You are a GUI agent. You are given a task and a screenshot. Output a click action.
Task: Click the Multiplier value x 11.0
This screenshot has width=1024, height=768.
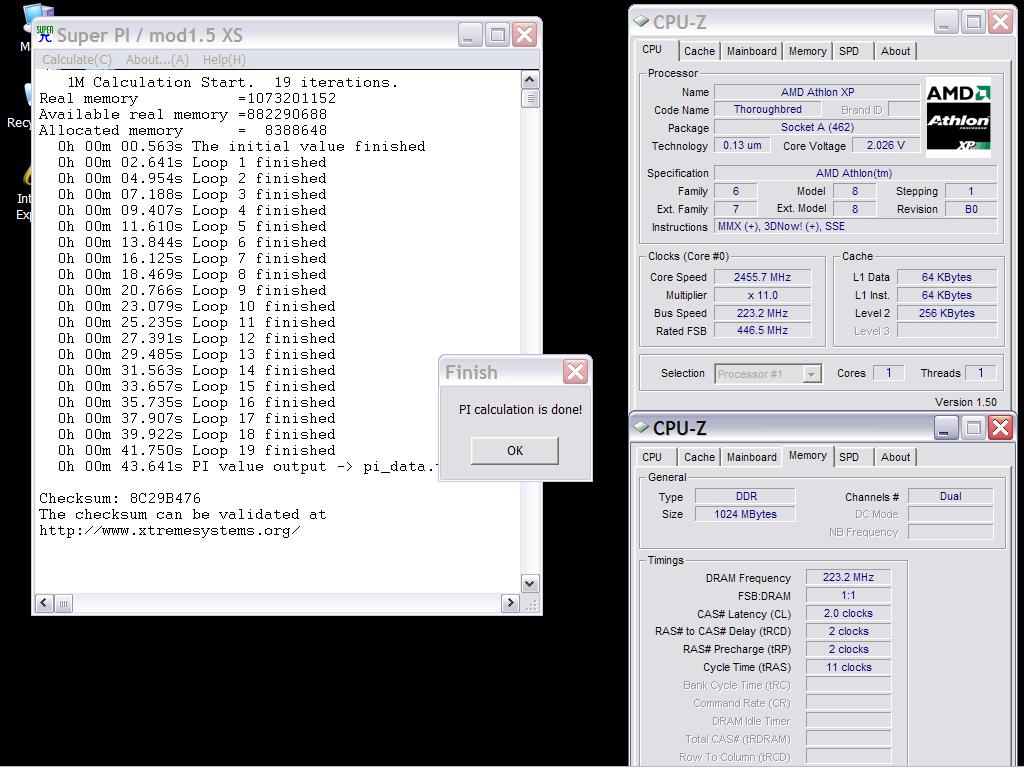click(762, 295)
